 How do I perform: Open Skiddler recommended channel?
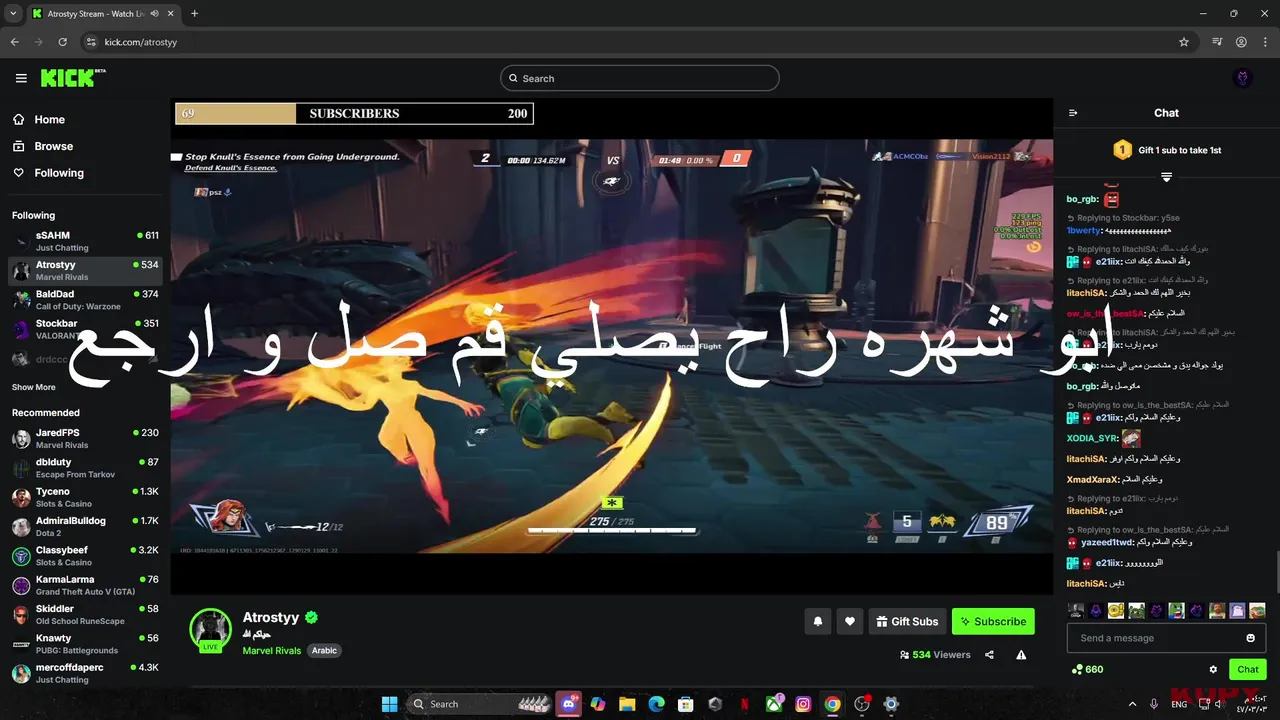click(86, 614)
